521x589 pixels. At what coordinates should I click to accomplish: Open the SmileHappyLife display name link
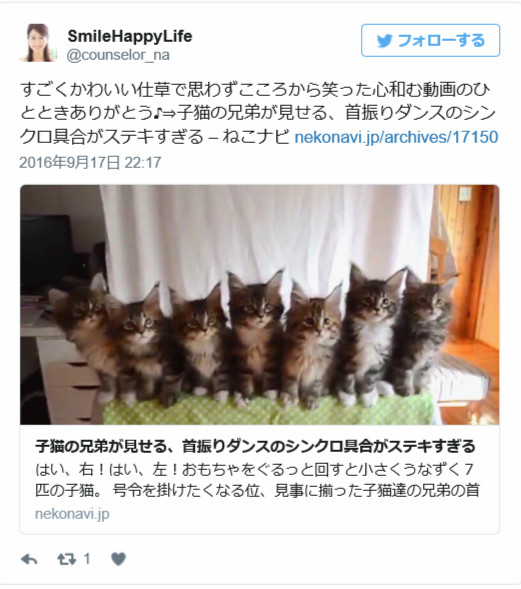point(130,36)
